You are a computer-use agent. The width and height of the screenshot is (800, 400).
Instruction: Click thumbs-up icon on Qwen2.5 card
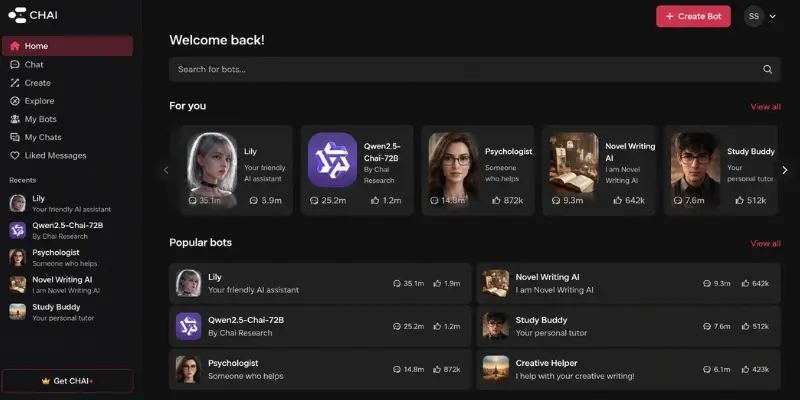[x=375, y=201]
